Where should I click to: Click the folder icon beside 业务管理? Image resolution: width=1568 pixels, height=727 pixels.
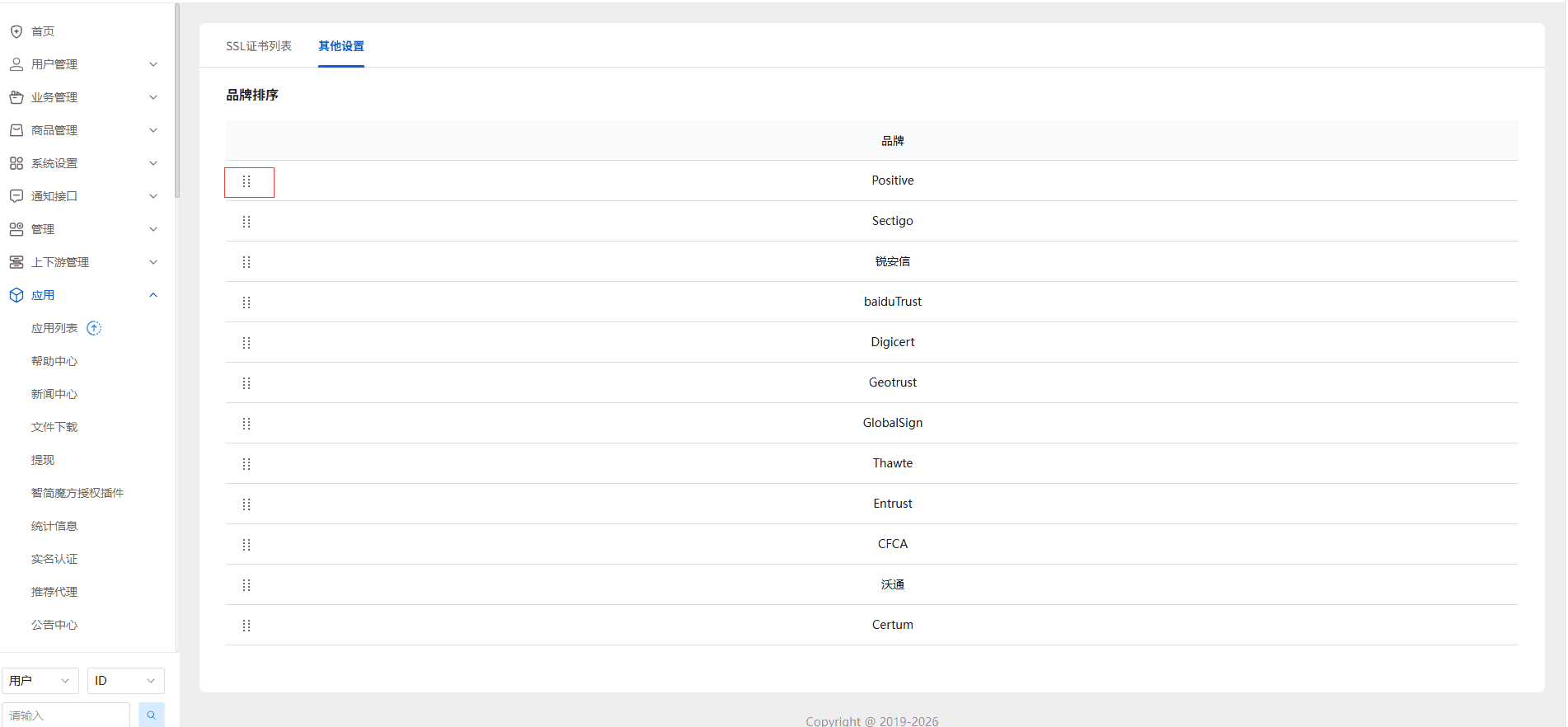pos(16,97)
